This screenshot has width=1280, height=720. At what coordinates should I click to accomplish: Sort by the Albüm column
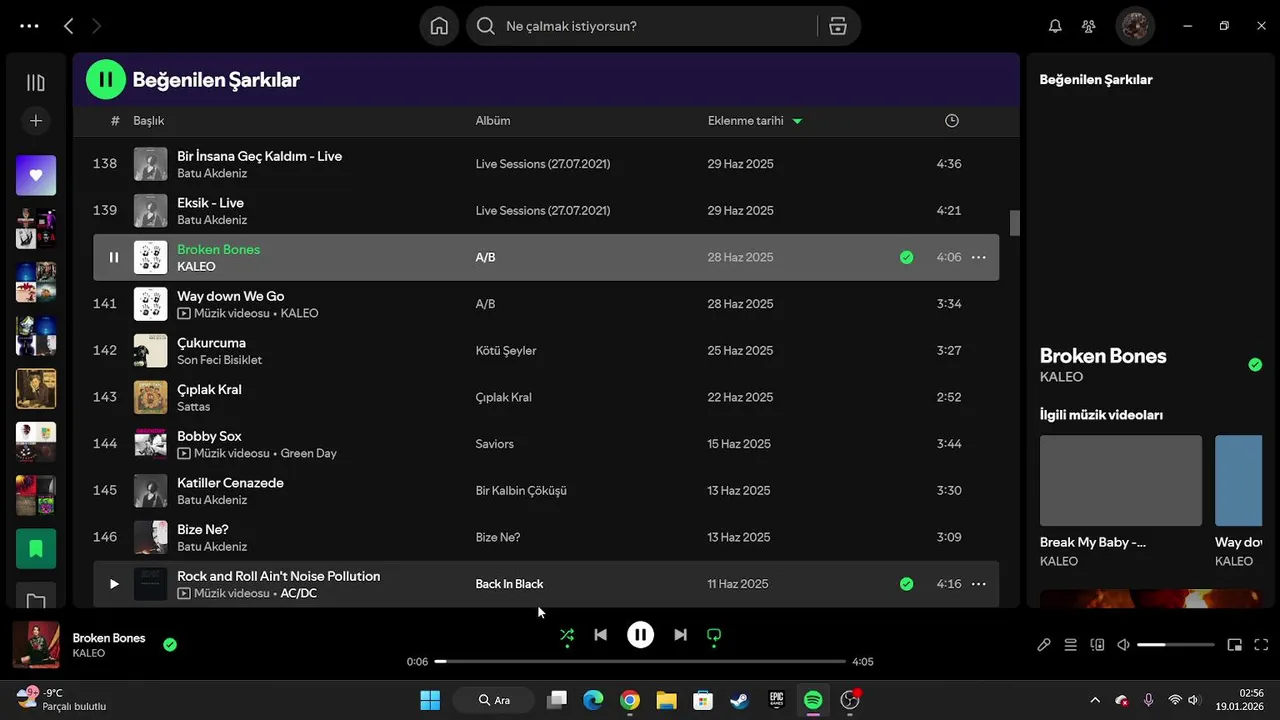[493, 121]
